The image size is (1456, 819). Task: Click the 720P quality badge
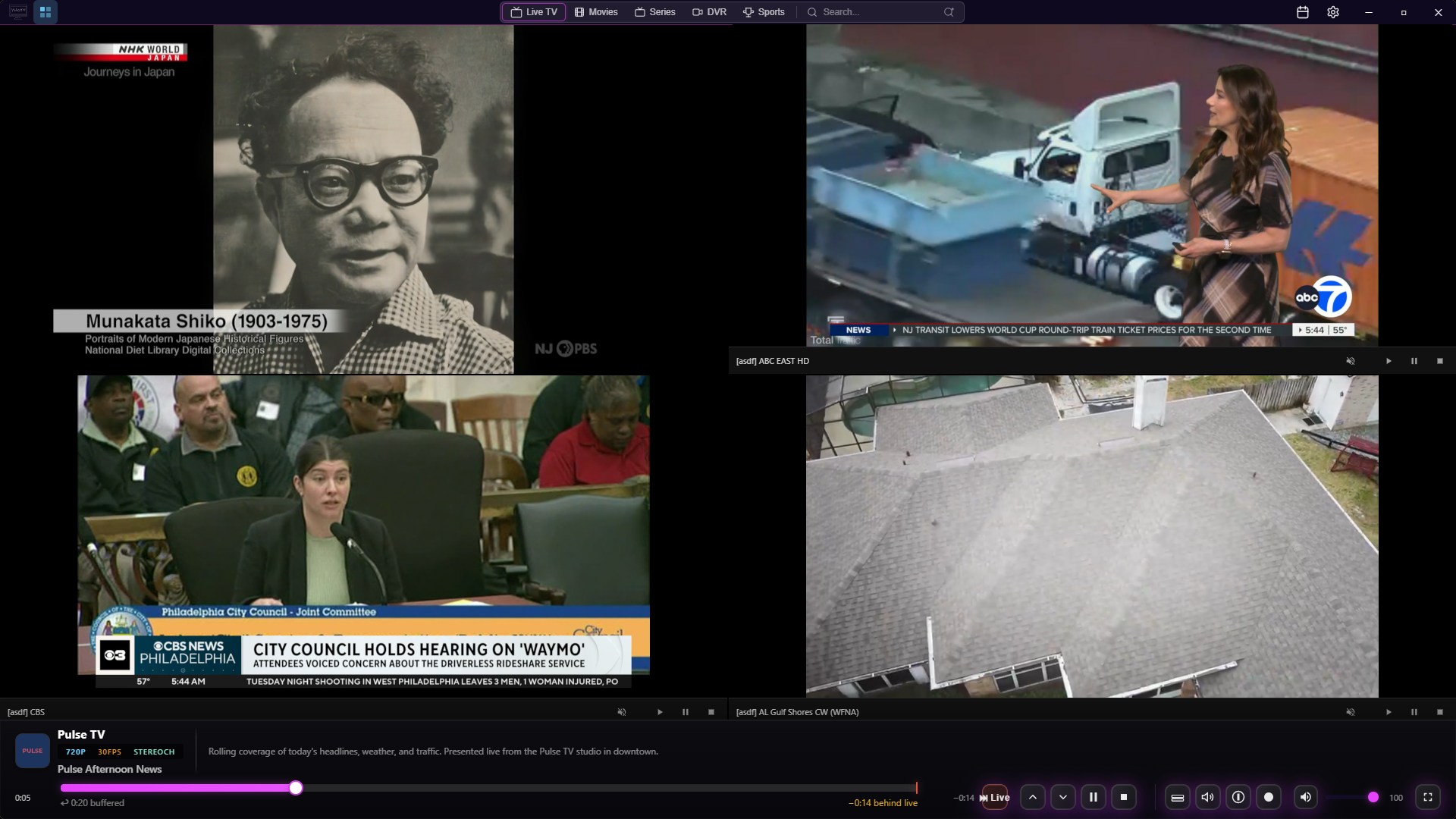(x=75, y=752)
